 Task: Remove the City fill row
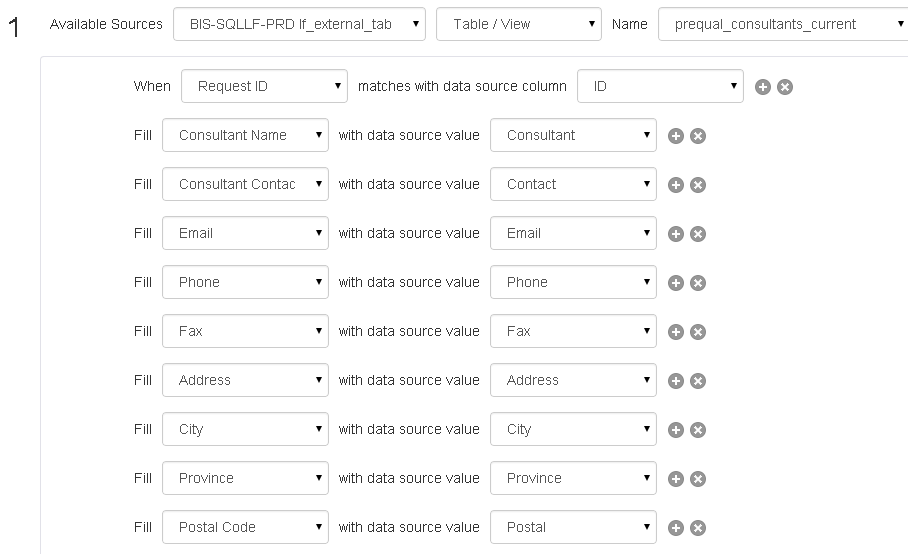(x=698, y=430)
